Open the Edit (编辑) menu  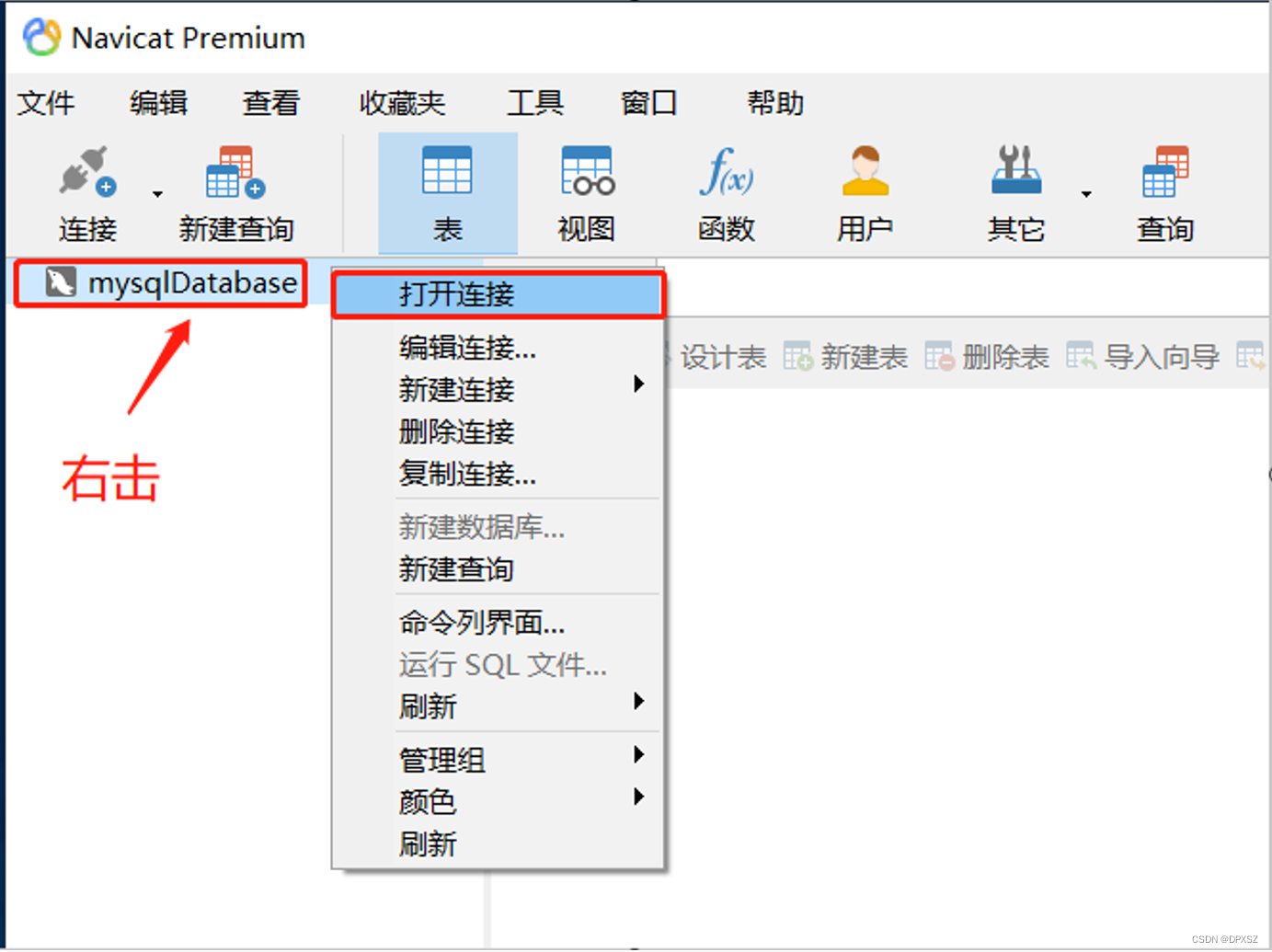[x=158, y=103]
